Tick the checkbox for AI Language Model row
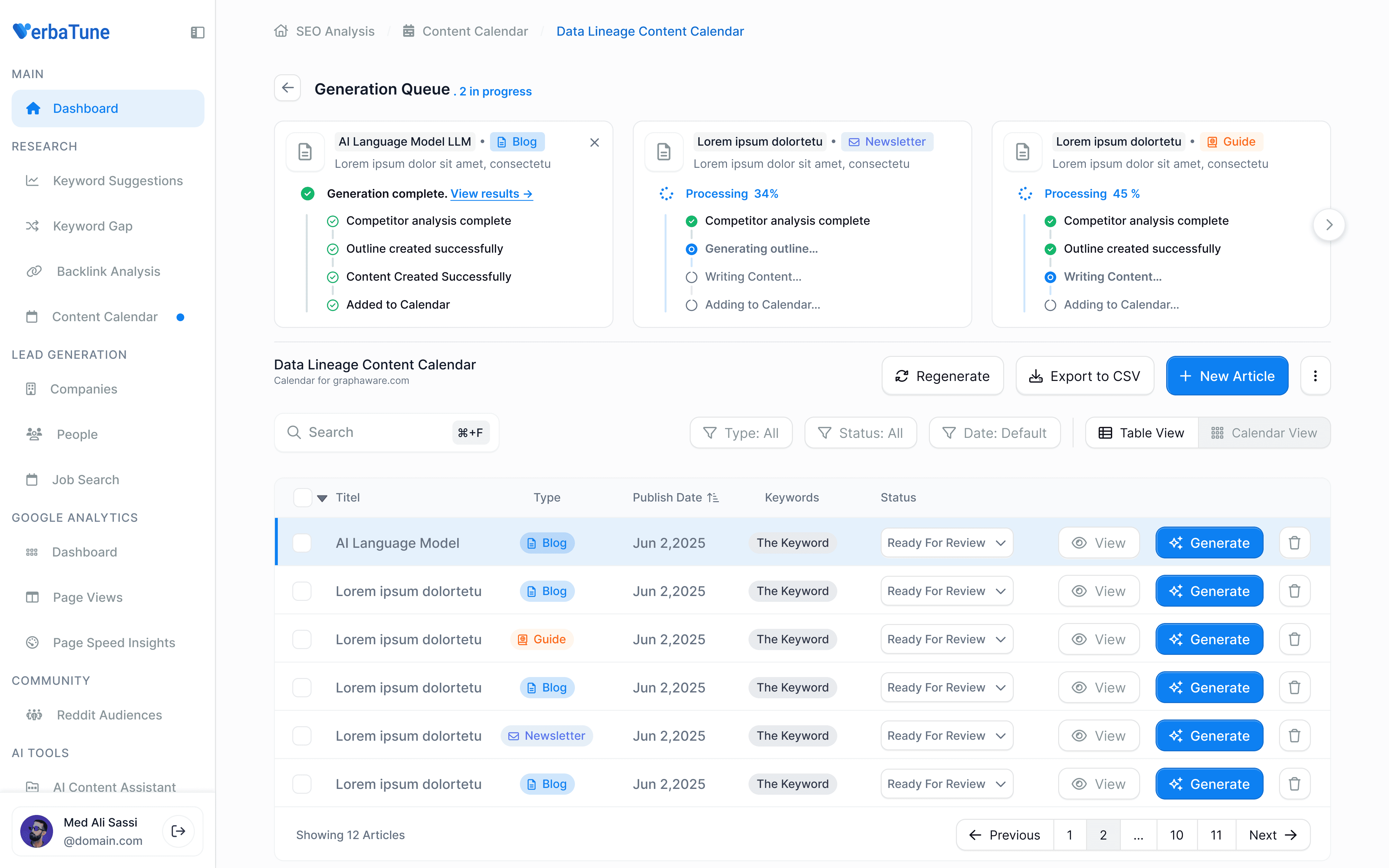Image resolution: width=1389 pixels, height=868 pixels. pos(302,543)
